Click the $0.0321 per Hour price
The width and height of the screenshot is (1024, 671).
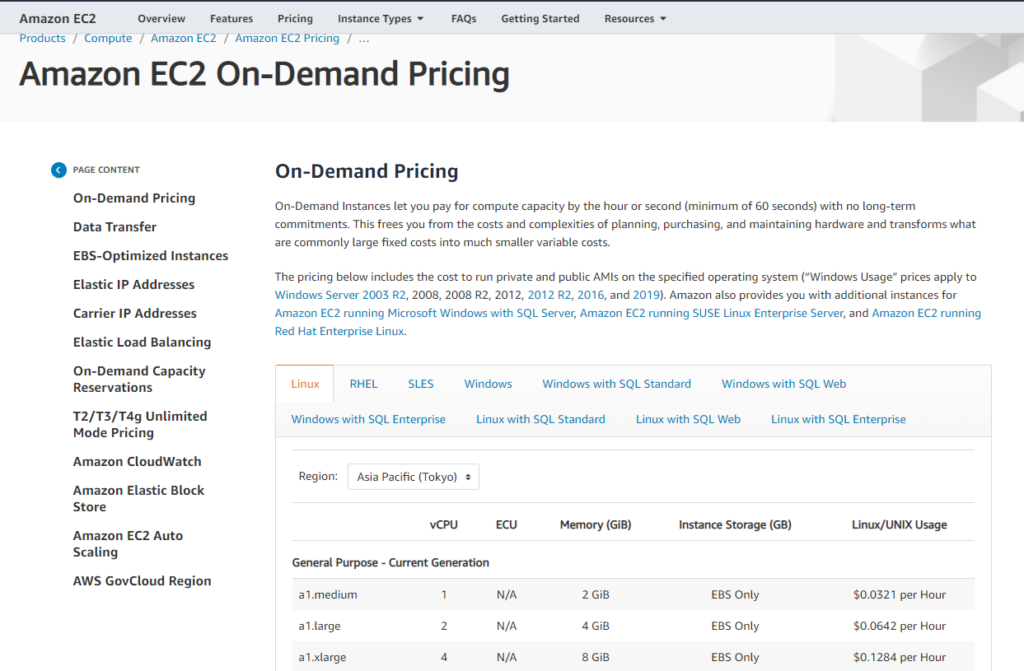899,595
